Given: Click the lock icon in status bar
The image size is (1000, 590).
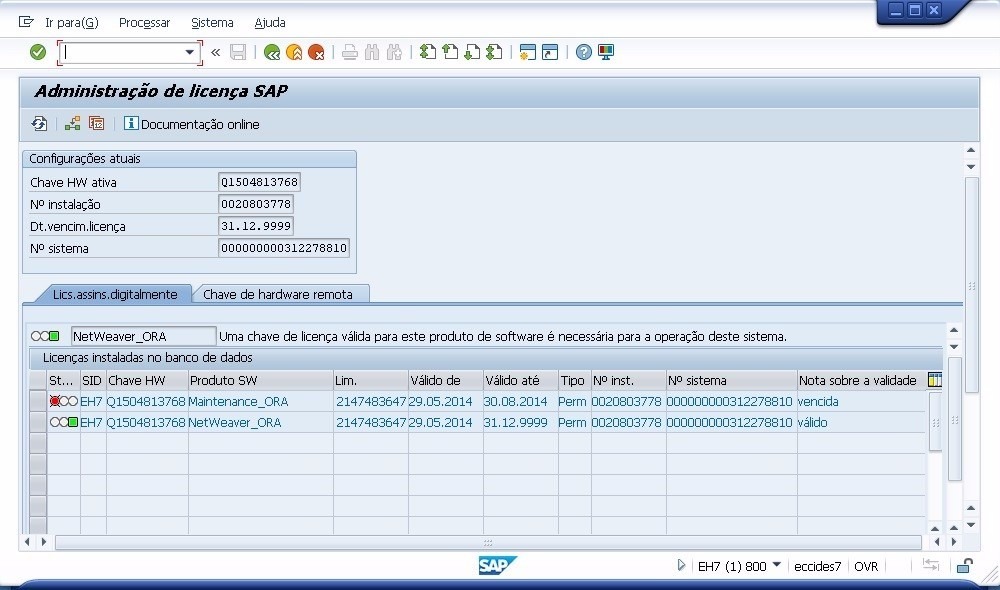Looking at the screenshot, I should click(964, 565).
